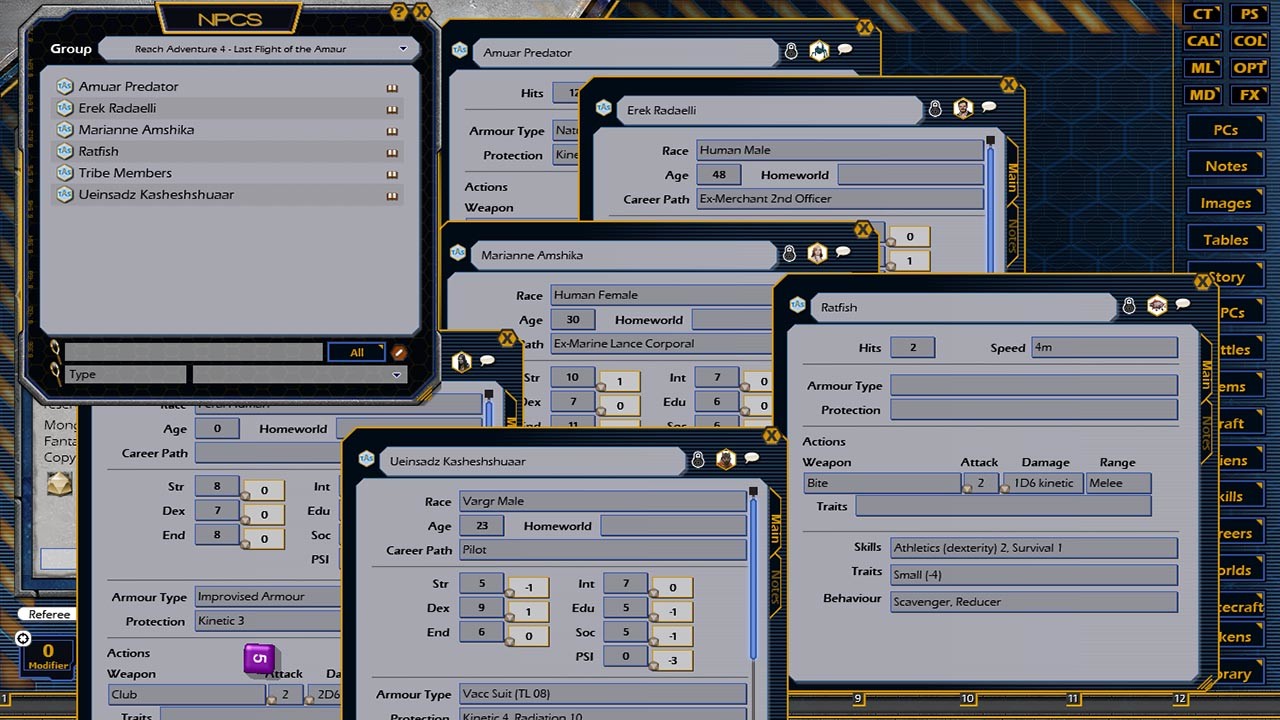Click the purple S token near the Club weapon

click(x=258, y=659)
